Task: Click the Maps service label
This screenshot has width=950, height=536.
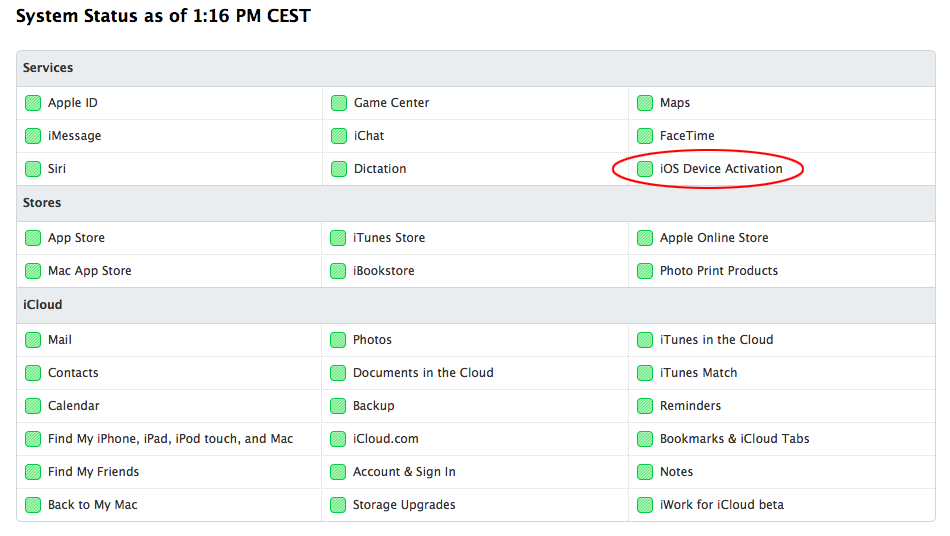Action: 675,103
